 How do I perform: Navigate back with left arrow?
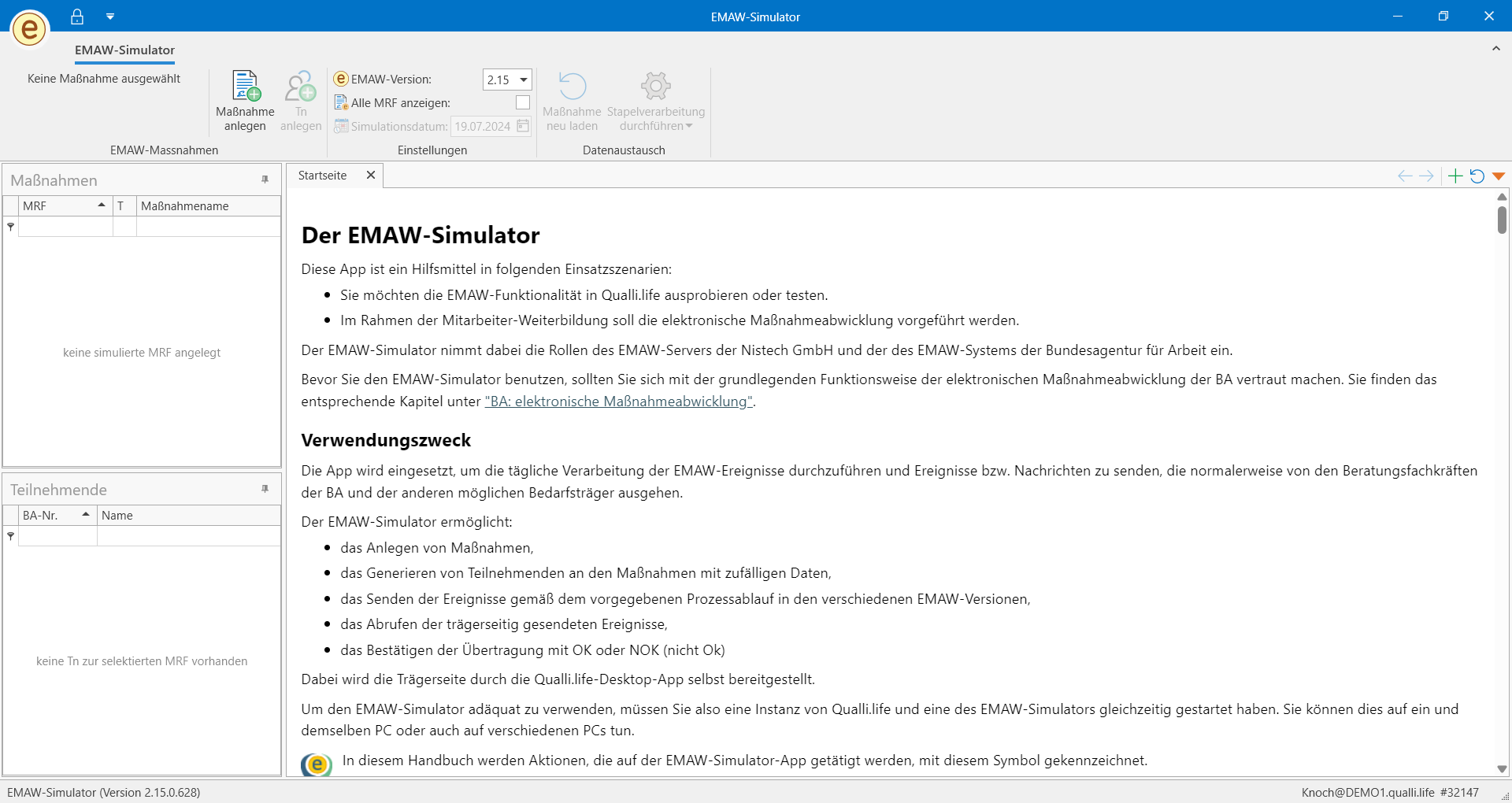click(x=1405, y=176)
